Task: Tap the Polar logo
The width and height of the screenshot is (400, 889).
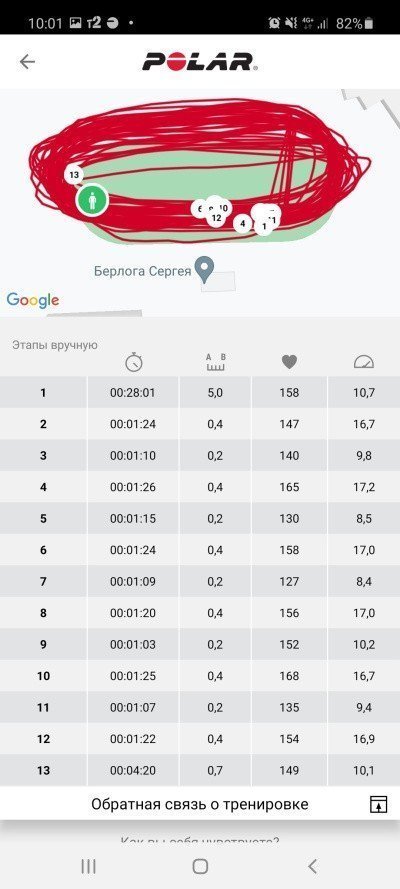Action: click(x=200, y=61)
